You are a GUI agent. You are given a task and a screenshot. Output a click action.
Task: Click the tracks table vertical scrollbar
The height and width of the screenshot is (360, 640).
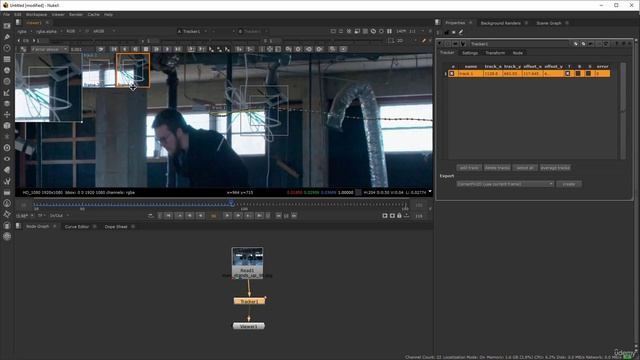(623, 111)
